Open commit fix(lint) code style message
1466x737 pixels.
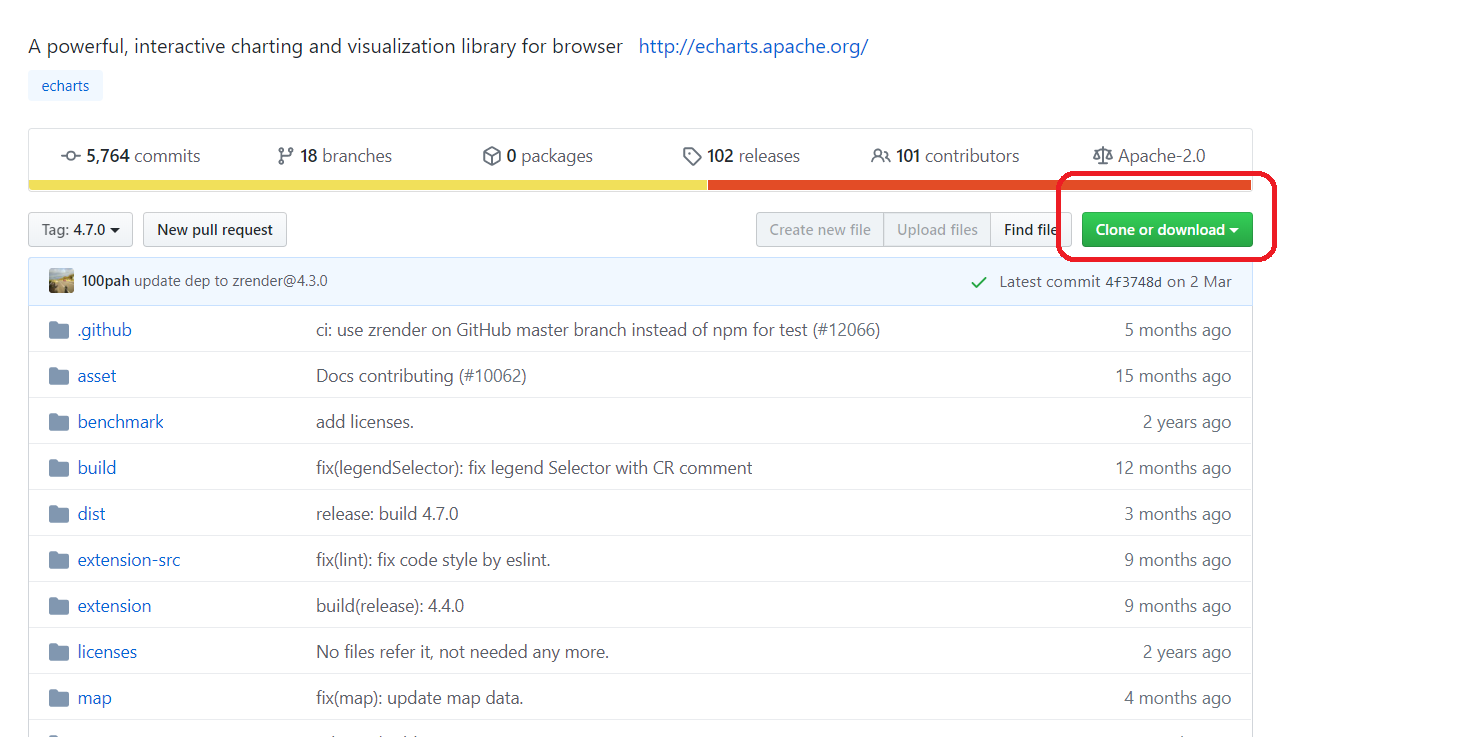pos(433,560)
